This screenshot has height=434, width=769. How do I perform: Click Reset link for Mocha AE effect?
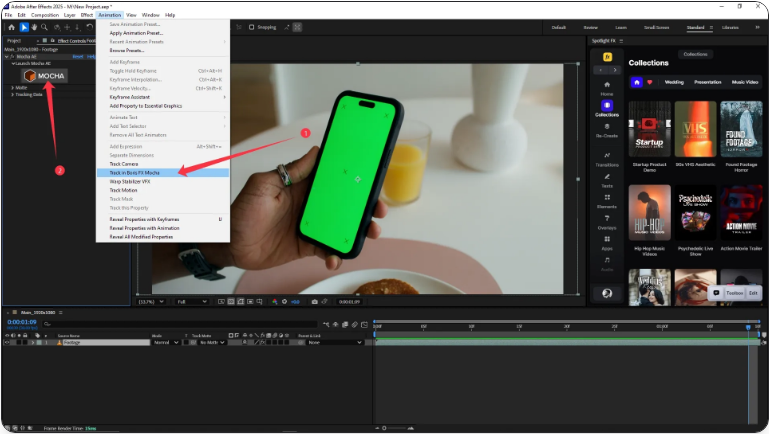79,56
